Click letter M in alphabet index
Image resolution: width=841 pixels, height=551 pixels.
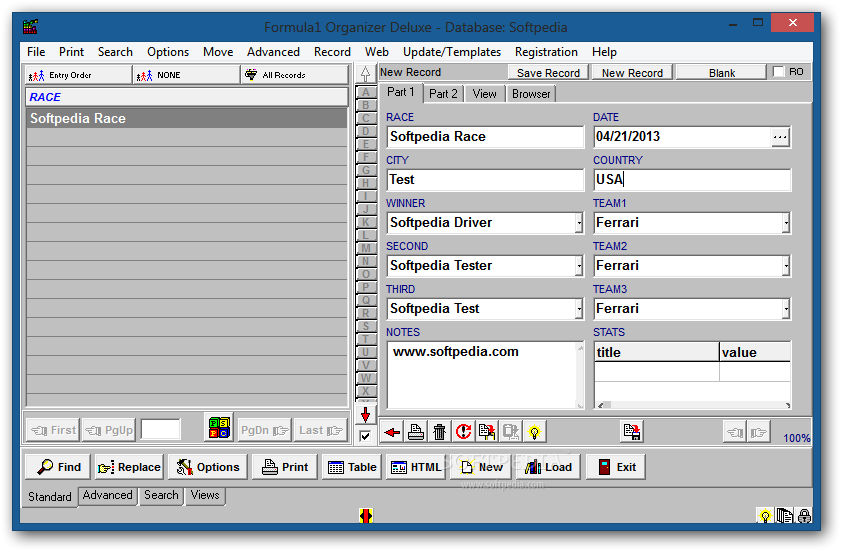click(366, 248)
